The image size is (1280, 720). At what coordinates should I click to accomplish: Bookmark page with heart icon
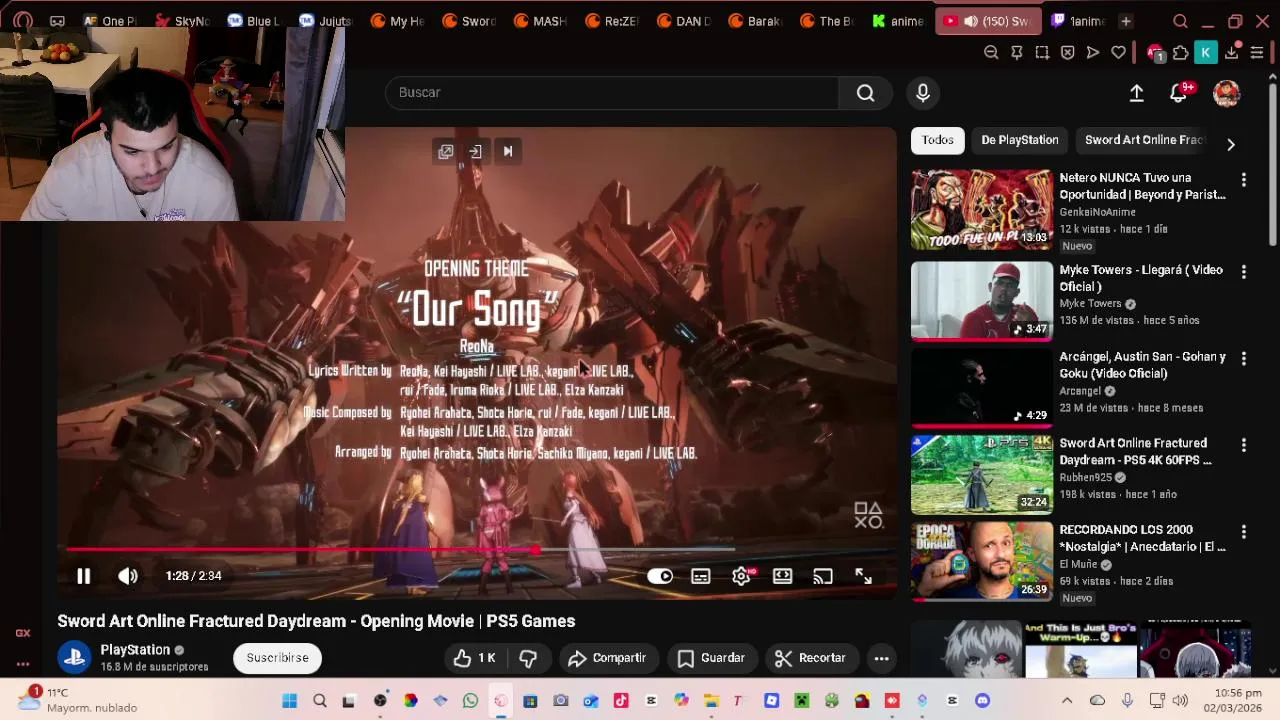pyautogui.click(x=1119, y=52)
